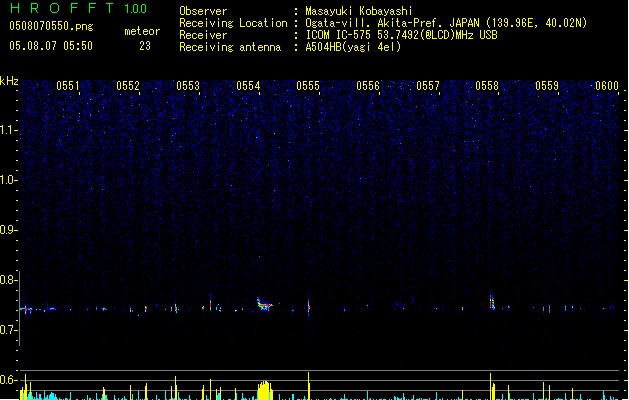Click the 1.0 kHz frequency tick label
629x400 pixels.
tap(9, 180)
